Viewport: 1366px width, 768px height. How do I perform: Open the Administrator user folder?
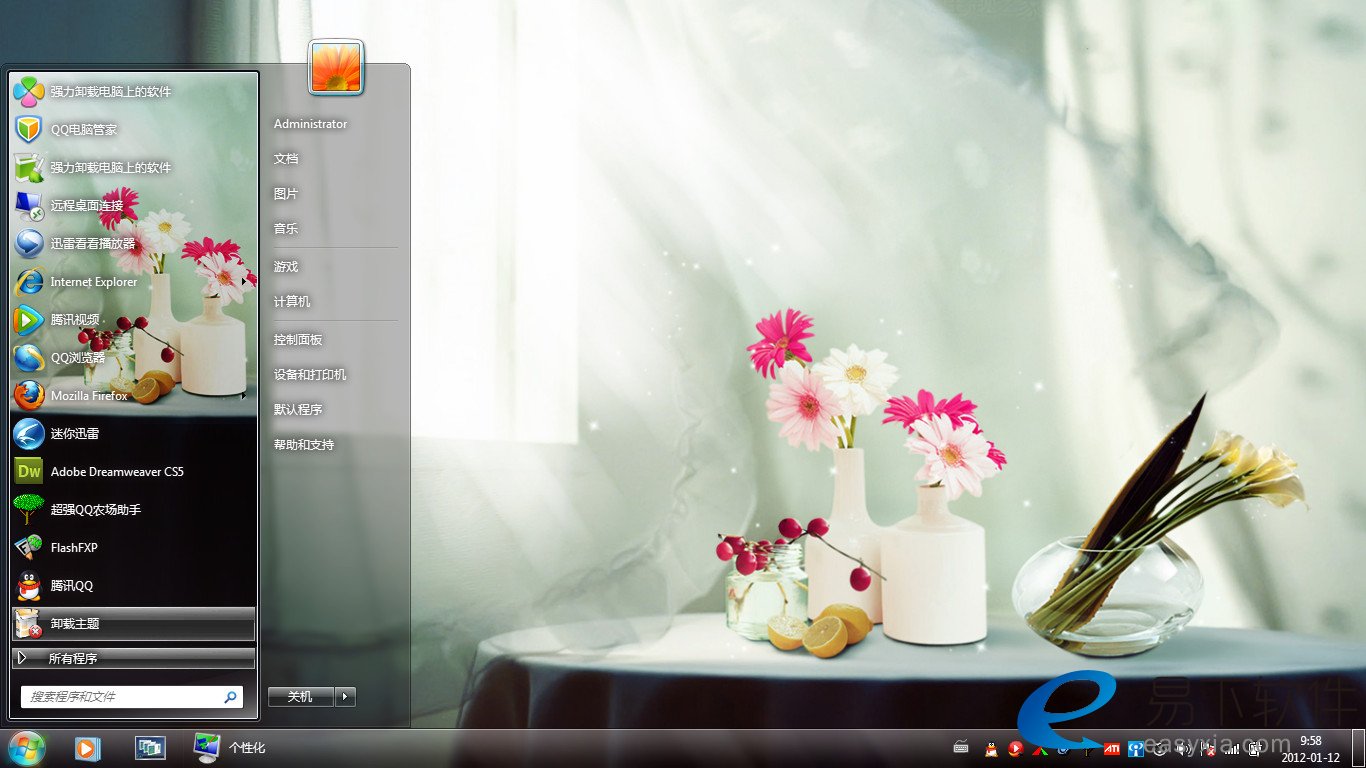pos(310,124)
